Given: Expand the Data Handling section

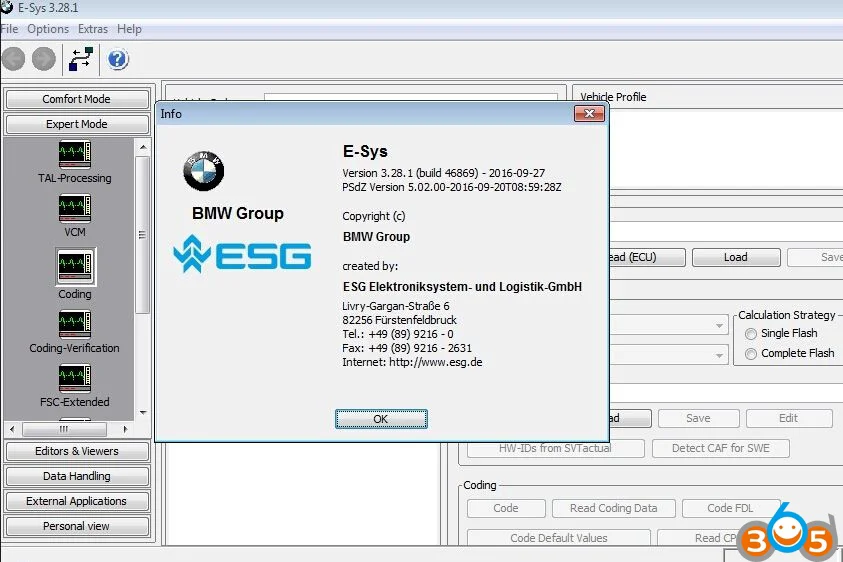Looking at the screenshot, I should tap(77, 476).
